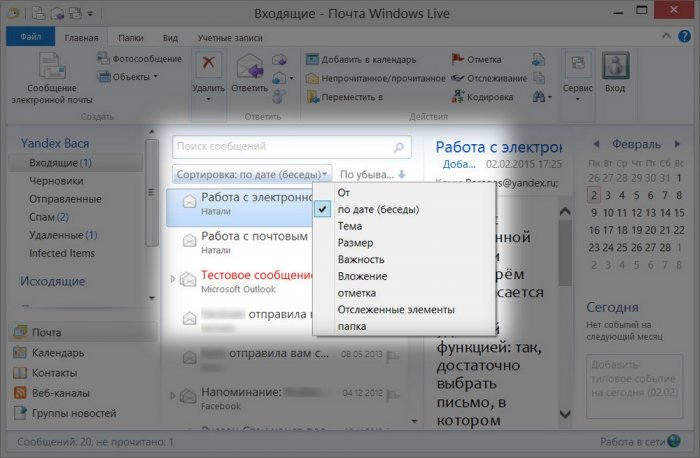This screenshot has width=700, height=458.
Task: Sort by Важность in the menu
Action: click(x=405, y=259)
